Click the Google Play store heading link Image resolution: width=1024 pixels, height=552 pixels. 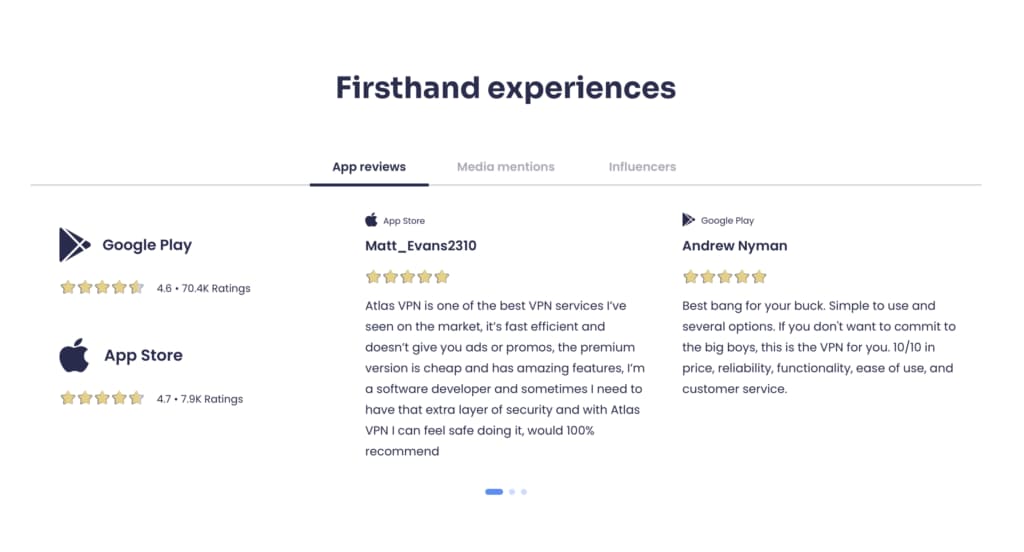coord(147,245)
